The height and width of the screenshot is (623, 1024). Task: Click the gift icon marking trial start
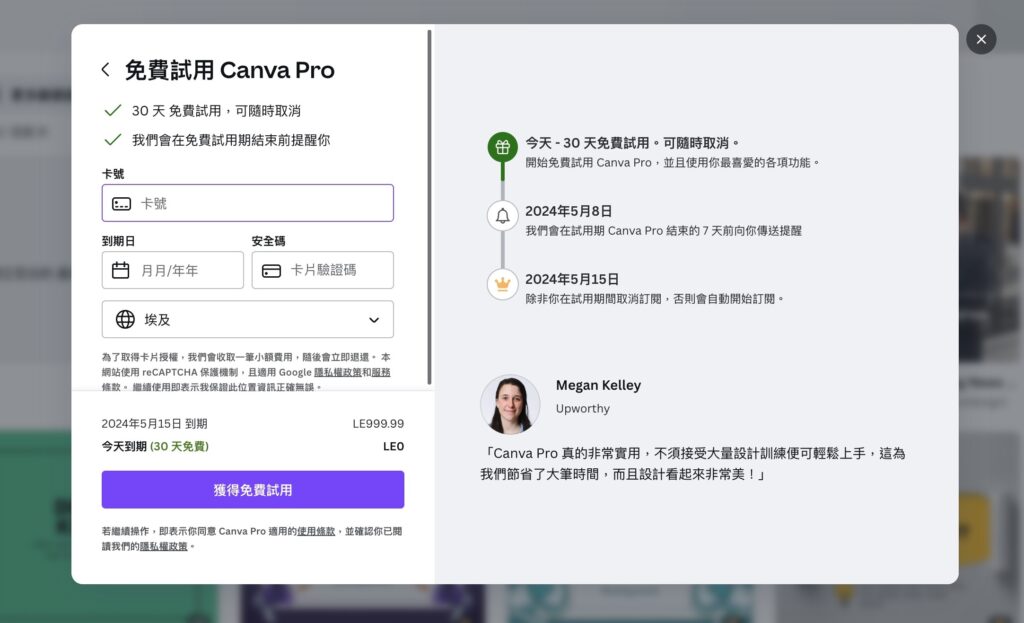click(501, 146)
